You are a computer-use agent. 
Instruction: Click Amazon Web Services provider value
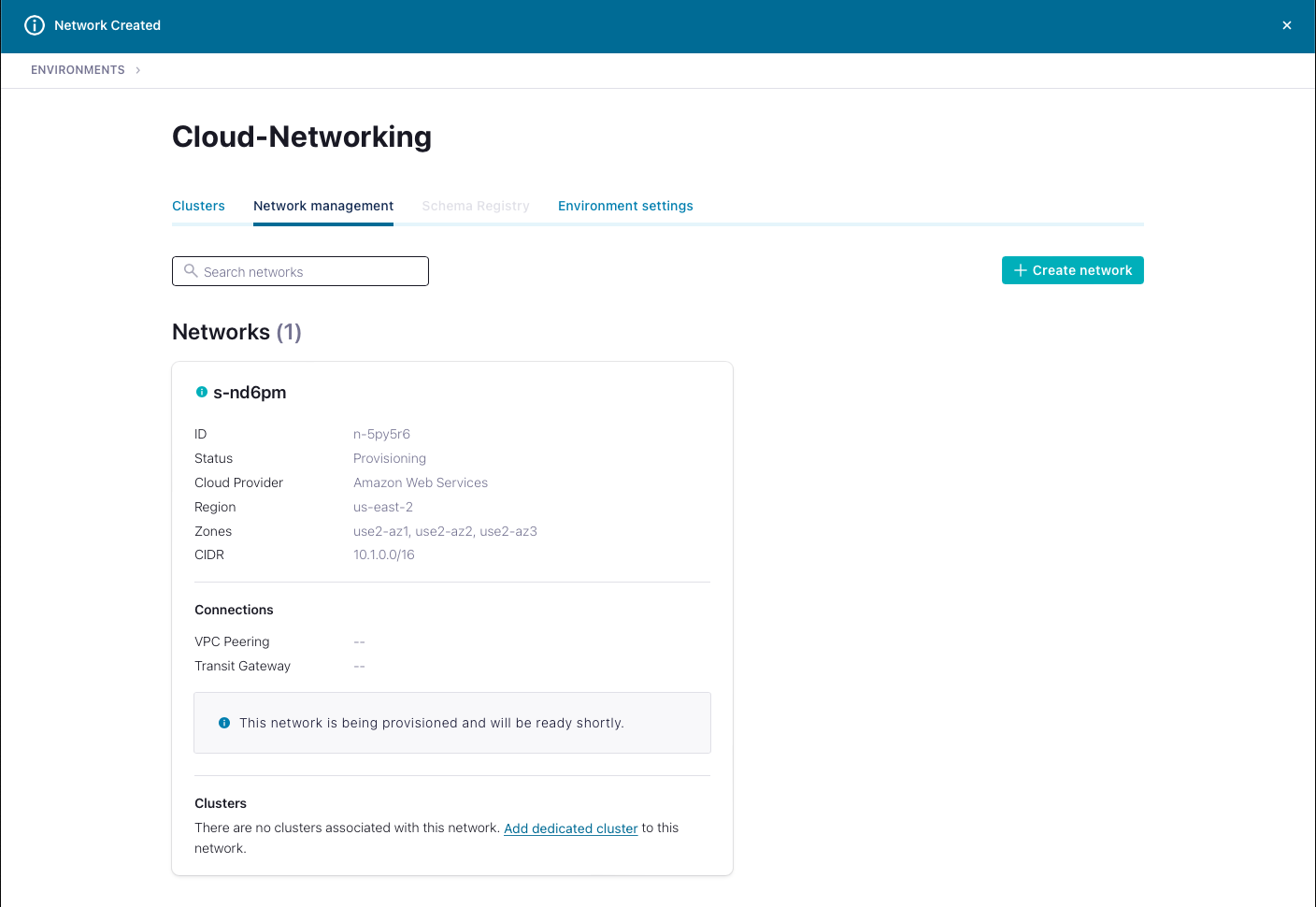[x=421, y=482]
